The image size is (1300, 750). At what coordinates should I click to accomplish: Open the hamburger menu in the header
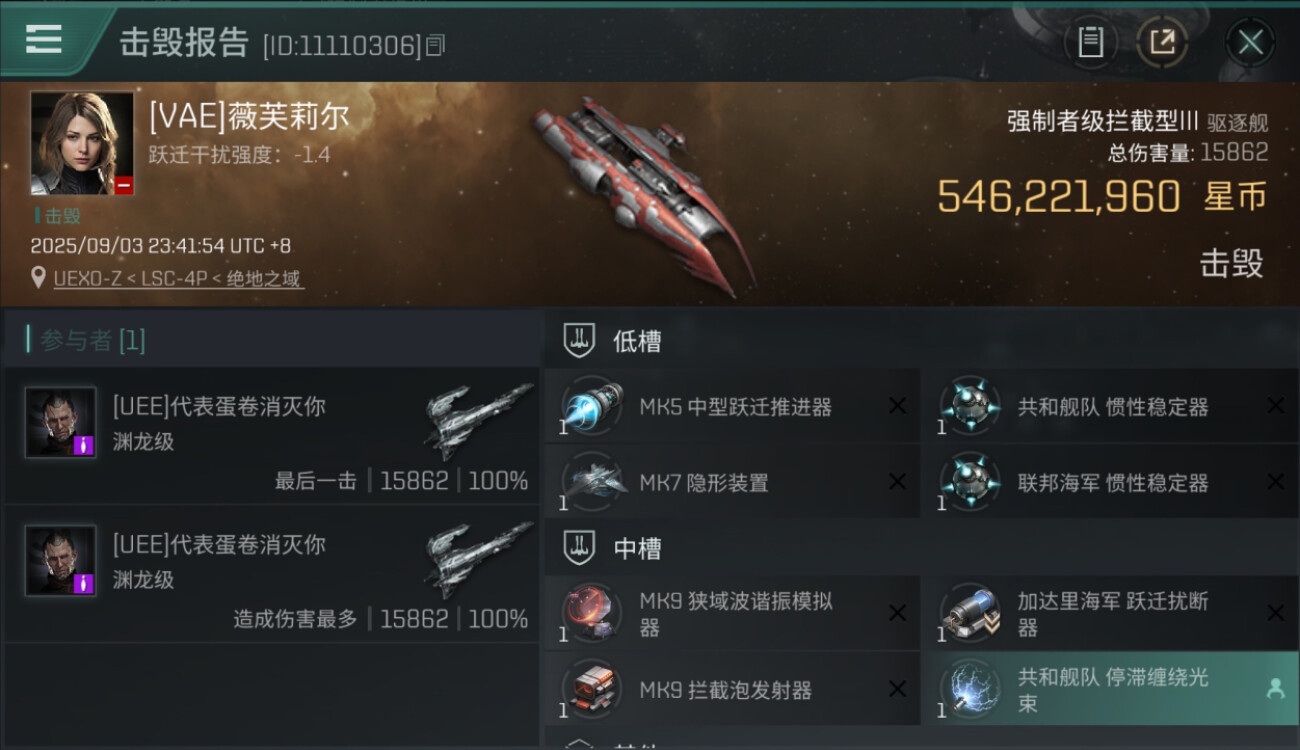coord(43,39)
